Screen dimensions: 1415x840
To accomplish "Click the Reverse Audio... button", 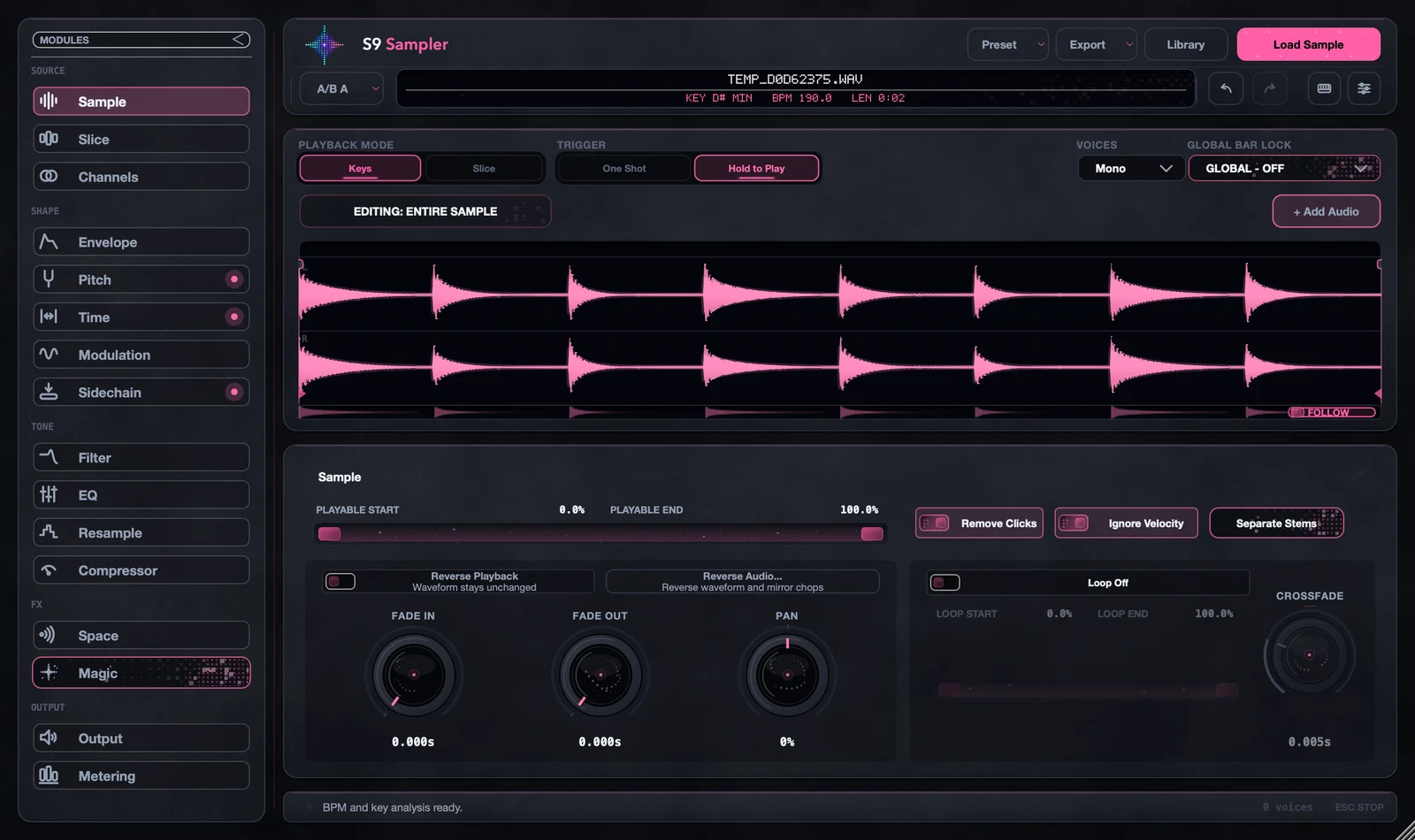I will (742, 581).
